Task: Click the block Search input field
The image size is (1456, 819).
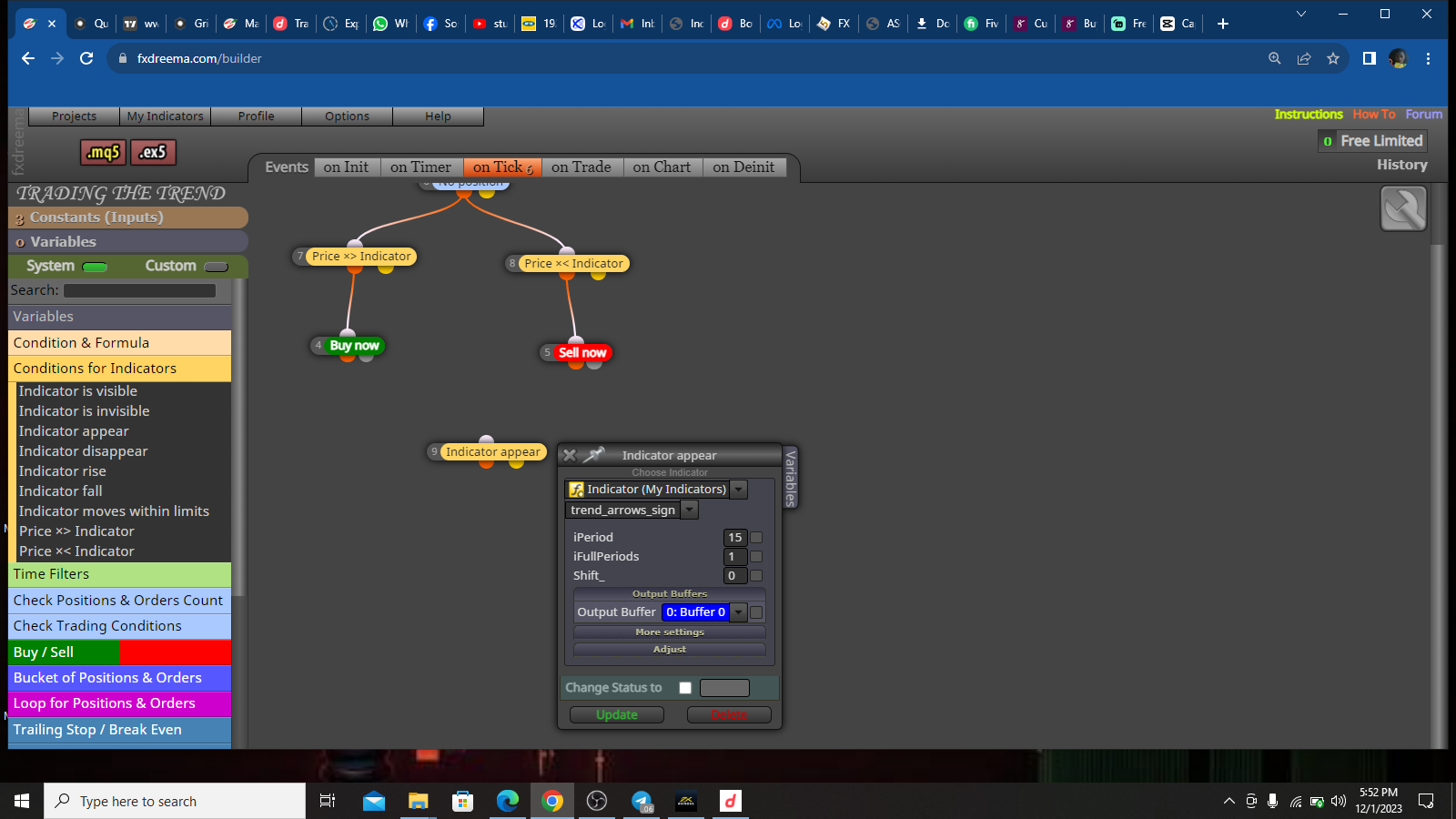Action: click(139, 290)
